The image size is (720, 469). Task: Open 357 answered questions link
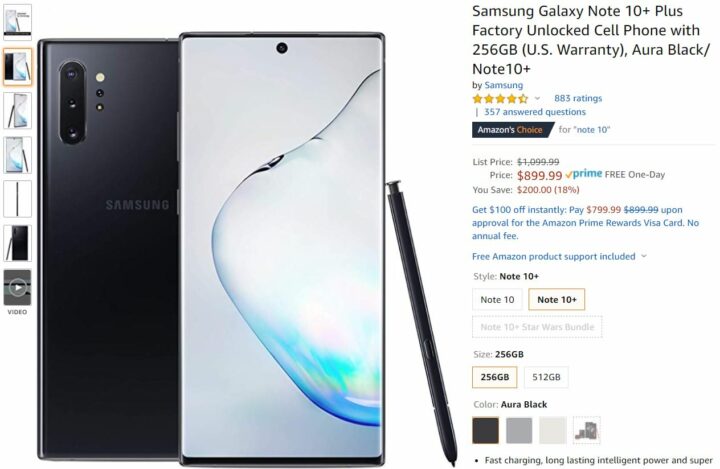[x=534, y=112]
